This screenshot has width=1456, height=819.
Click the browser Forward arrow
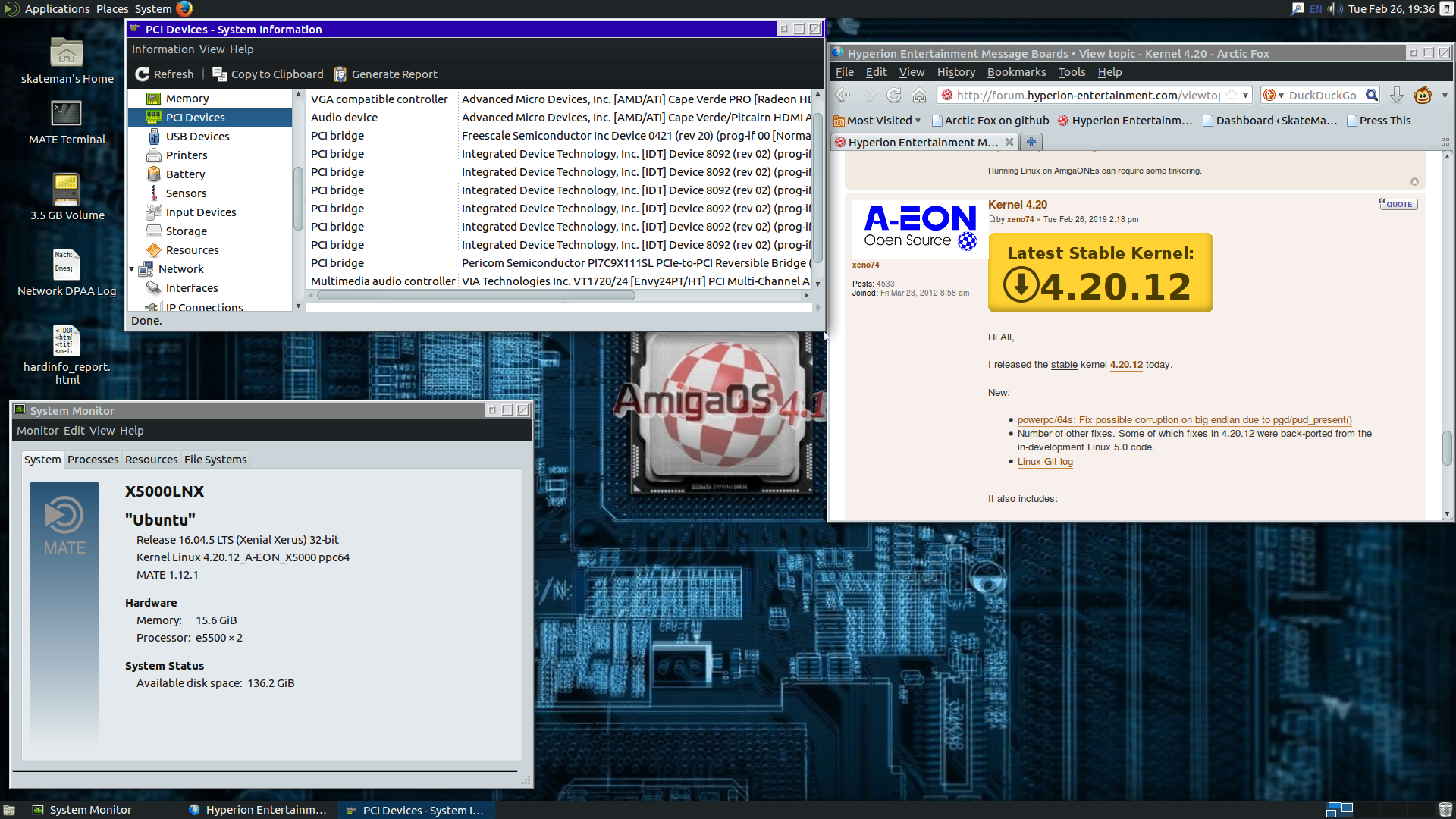(869, 95)
